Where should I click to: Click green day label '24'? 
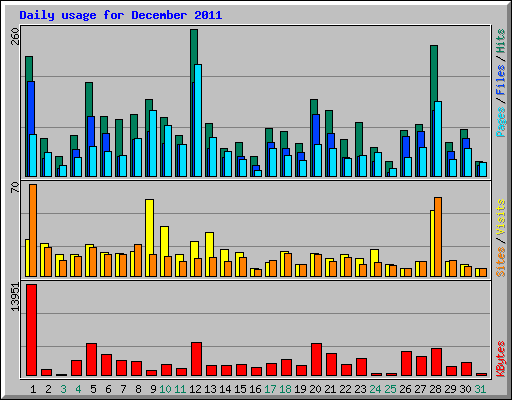375,389
